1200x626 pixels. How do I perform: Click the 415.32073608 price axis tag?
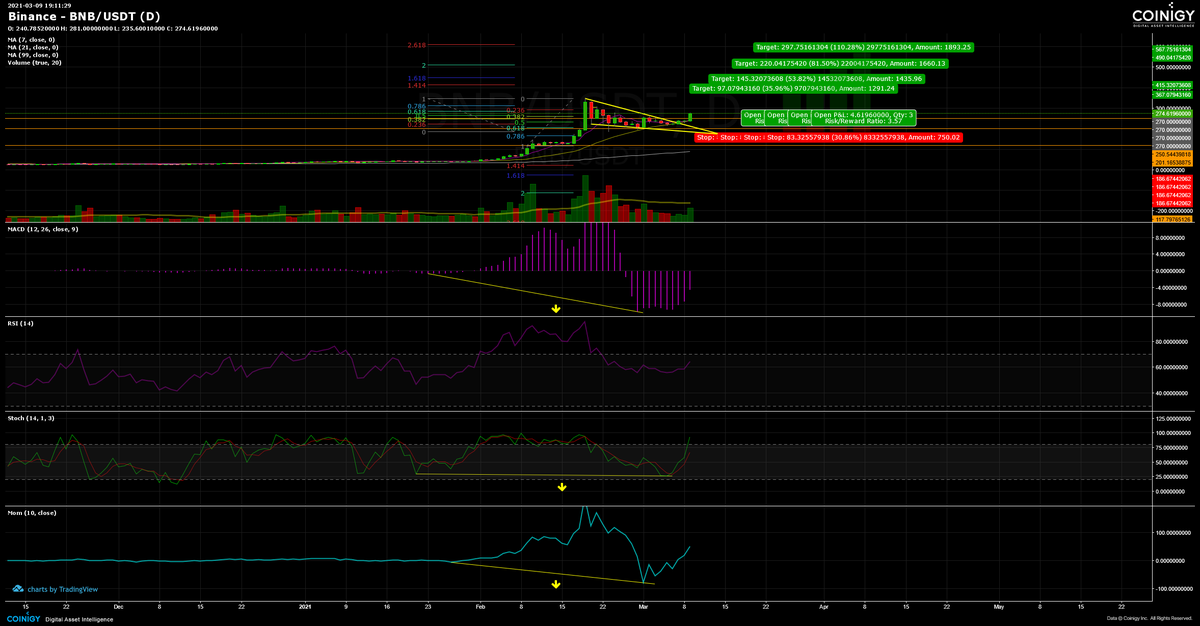[x=1172, y=86]
